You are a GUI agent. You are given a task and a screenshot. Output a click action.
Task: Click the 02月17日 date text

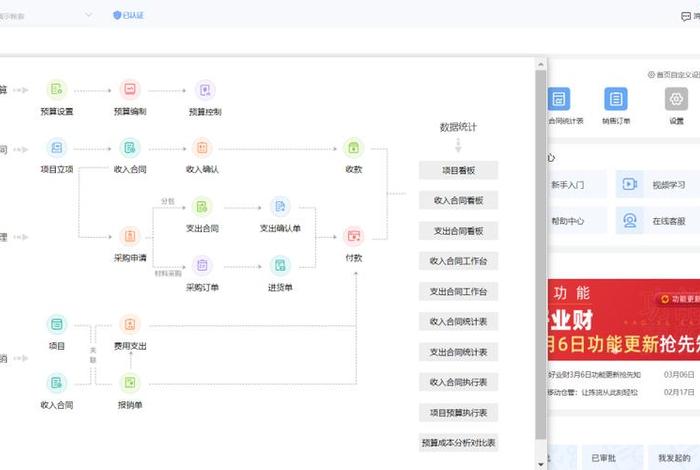pyautogui.click(x=679, y=392)
